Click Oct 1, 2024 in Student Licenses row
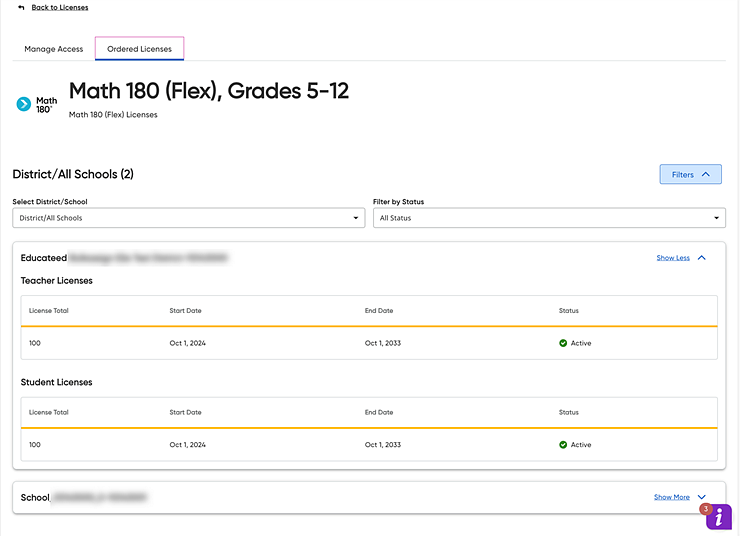Screen dimensions: 740x536 point(188,444)
